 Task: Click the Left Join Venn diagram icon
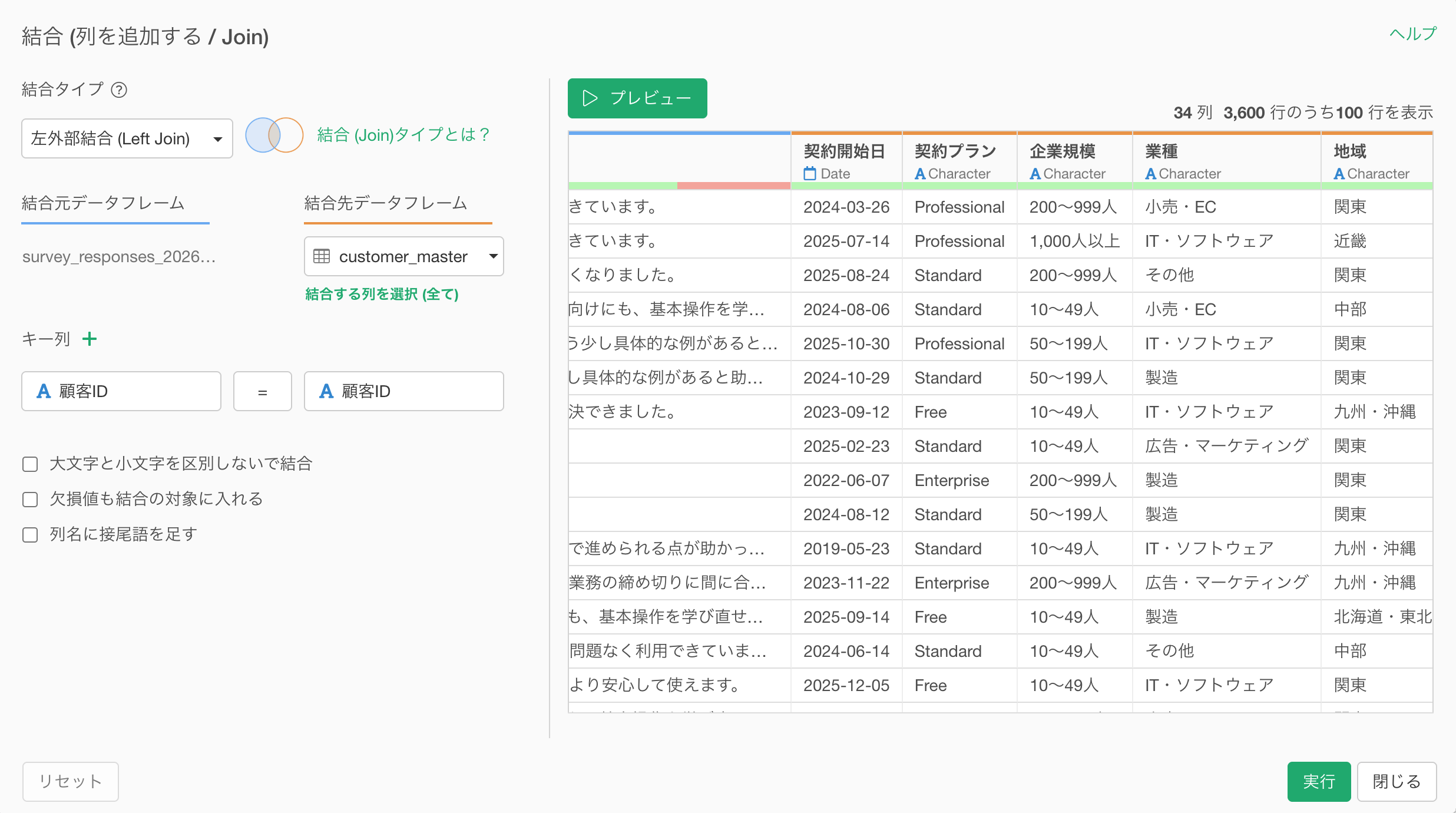[x=274, y=135]
